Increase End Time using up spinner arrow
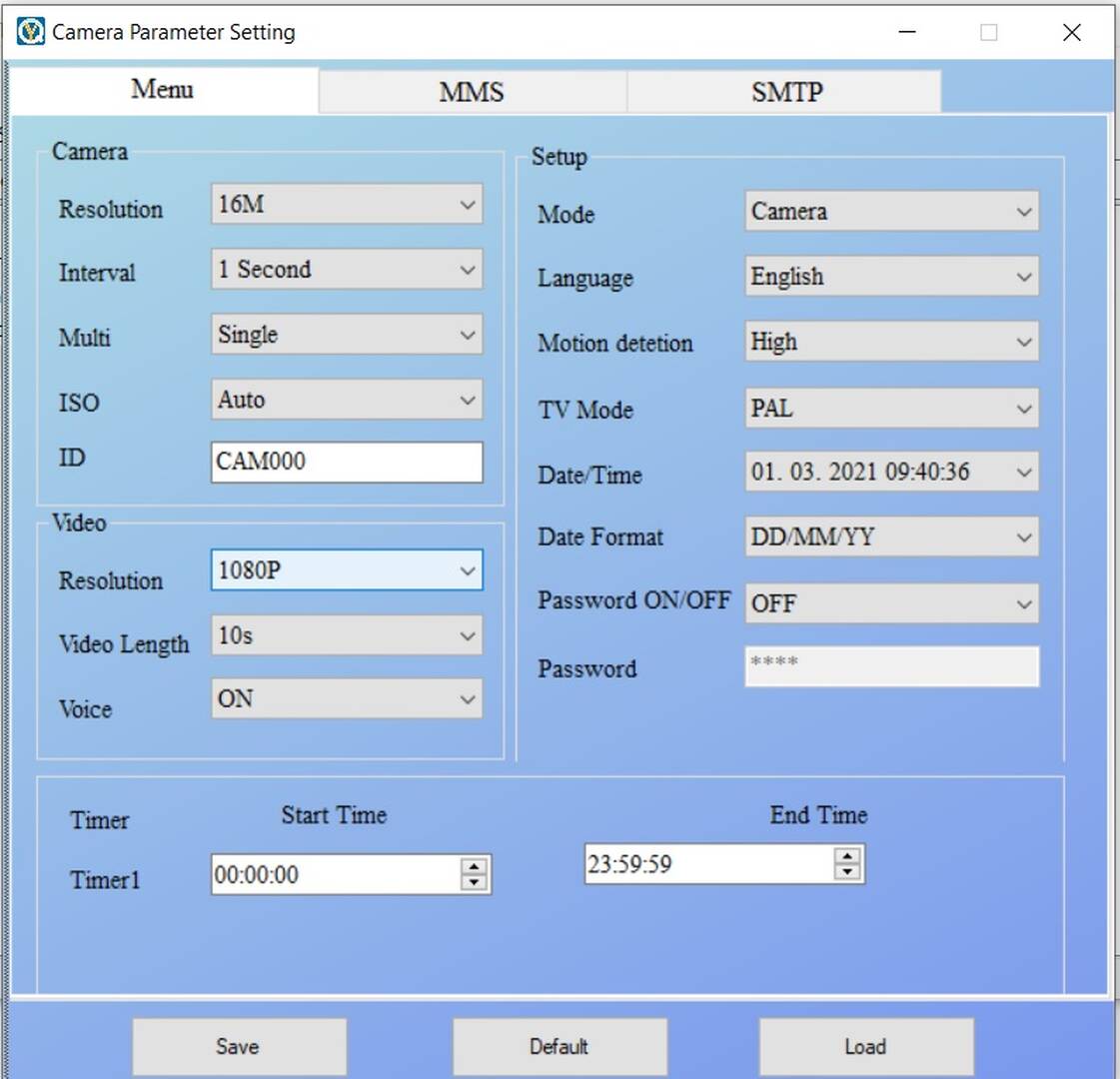Screen dimensions: 1120x1079 pos(847,856)
